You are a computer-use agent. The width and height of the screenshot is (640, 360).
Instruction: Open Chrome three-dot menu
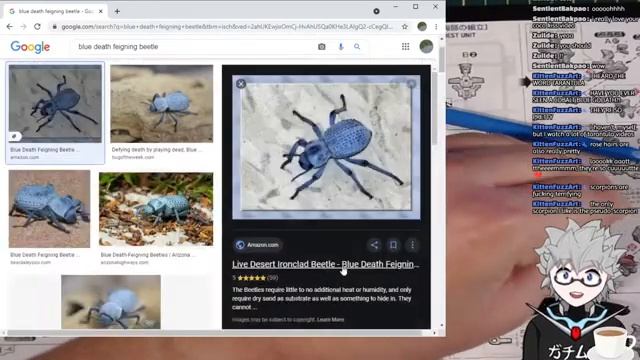point(436,27)
